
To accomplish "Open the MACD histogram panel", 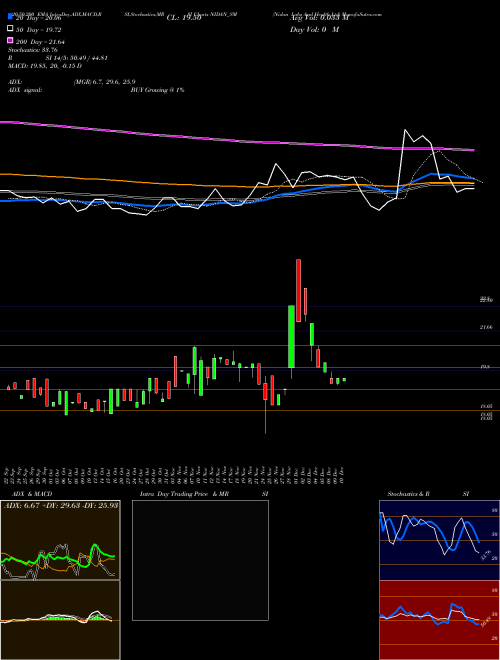I will coord(60,620).
